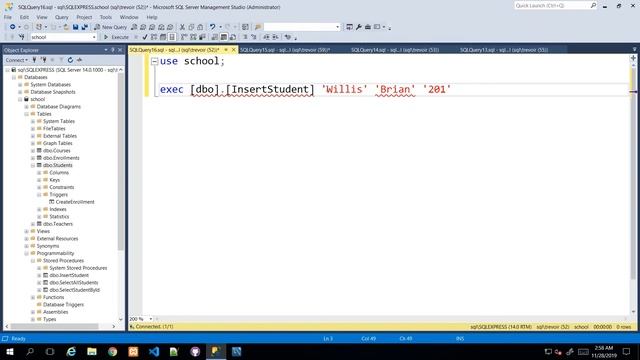640x360 pixels.
Task: Click the Change Connection icon beside database box
Action: [x=22, y=37]
